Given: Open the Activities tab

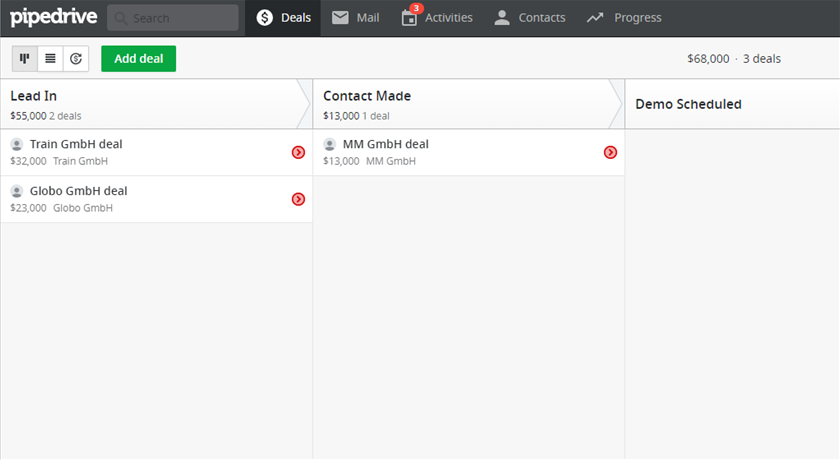Looking at the screenshot, I should coord(437,18).
